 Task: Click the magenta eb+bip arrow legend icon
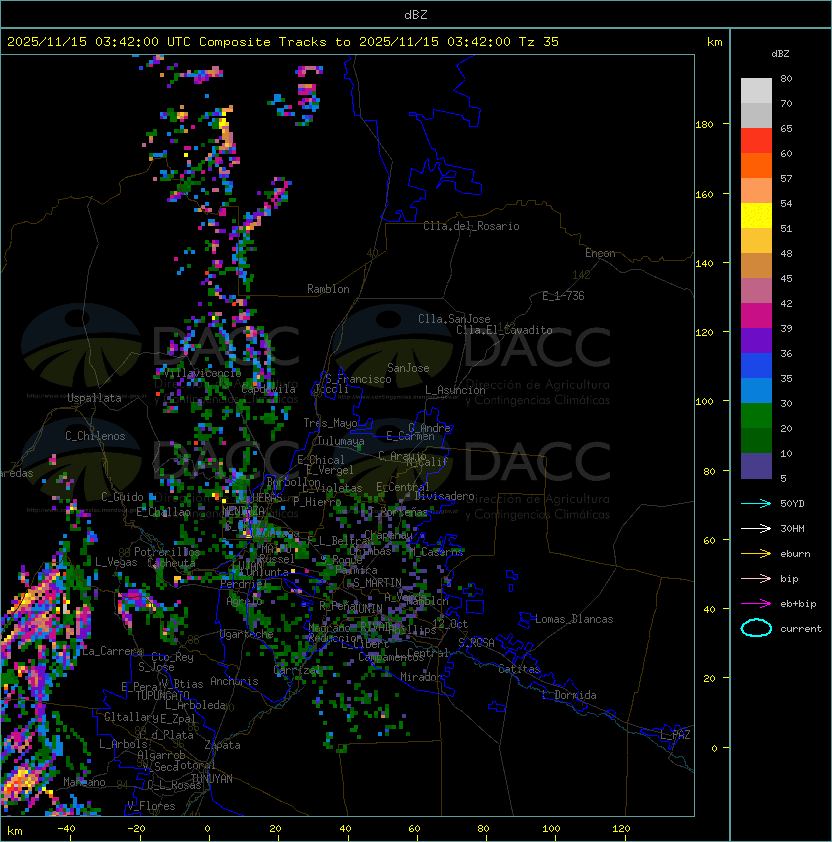click(x=756, y=604)
